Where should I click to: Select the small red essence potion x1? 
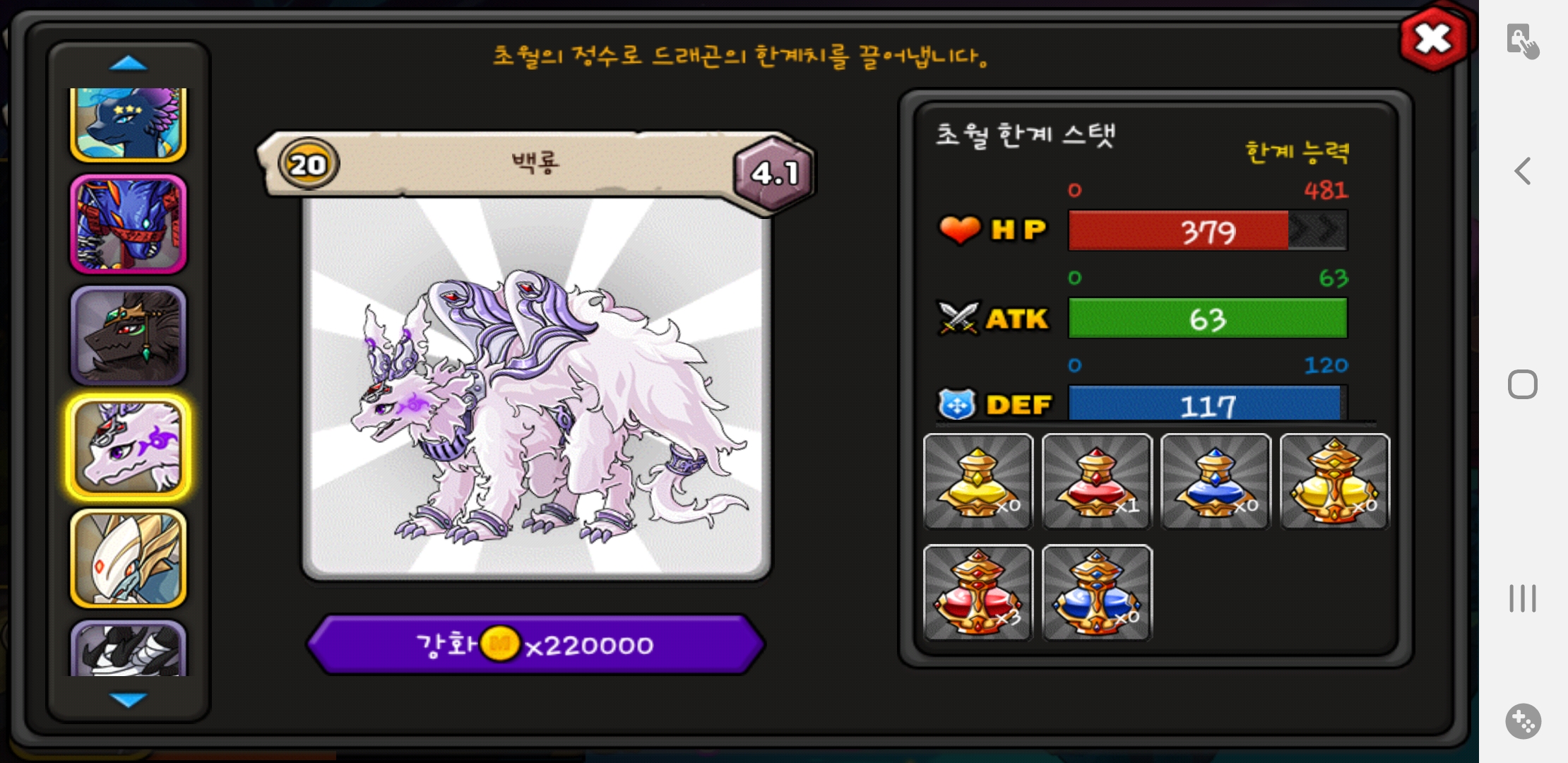pyautogui.click(x=1097, y=482)
